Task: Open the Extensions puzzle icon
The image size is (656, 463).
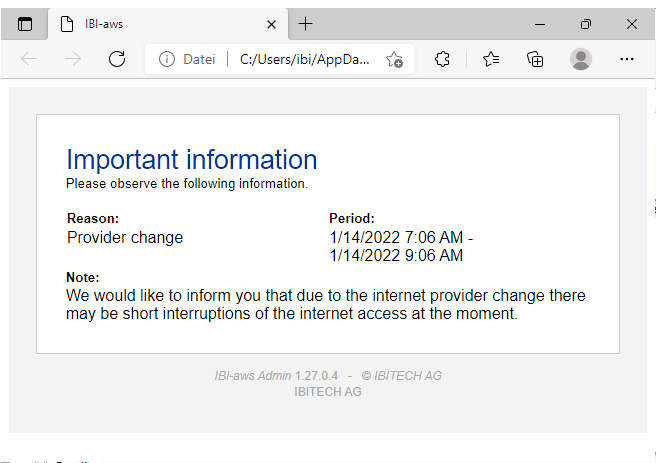Action: 443,59
